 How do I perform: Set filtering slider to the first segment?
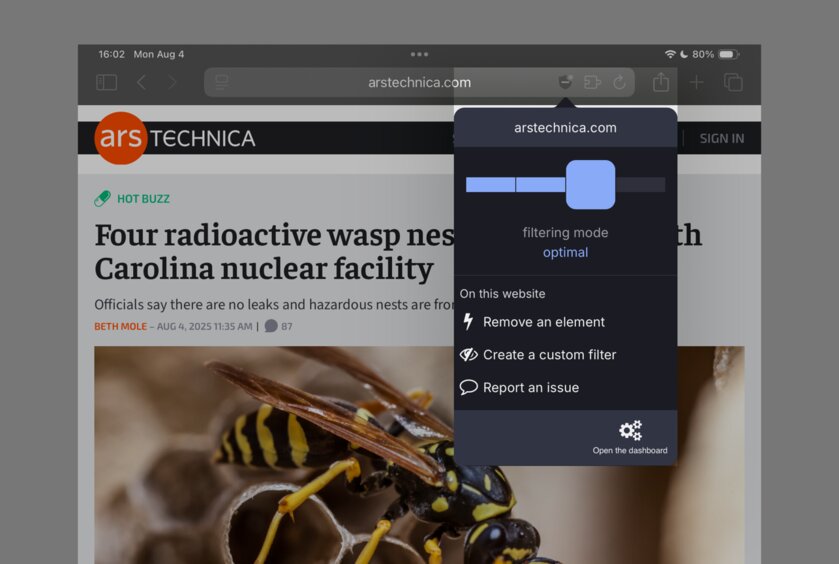[x=490, y=185]
